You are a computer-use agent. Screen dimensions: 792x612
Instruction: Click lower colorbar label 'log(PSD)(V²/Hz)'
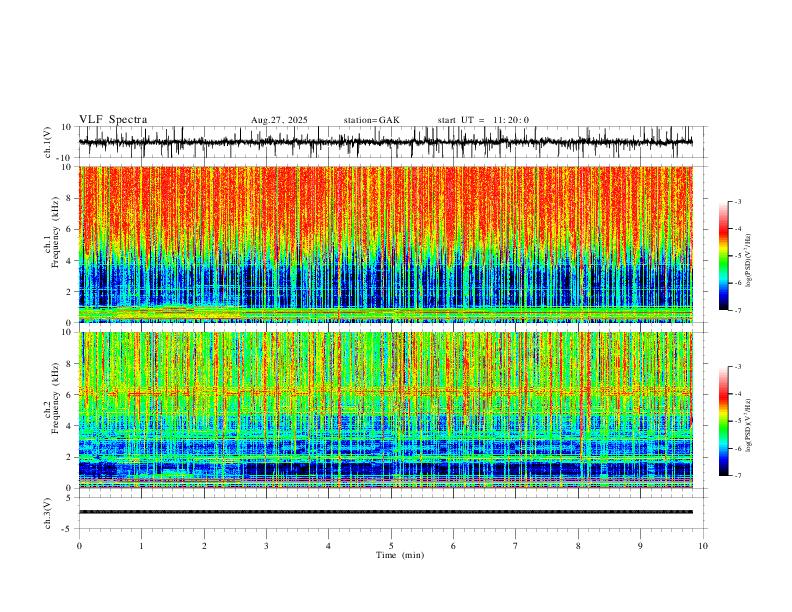click(x=749, y=426)
